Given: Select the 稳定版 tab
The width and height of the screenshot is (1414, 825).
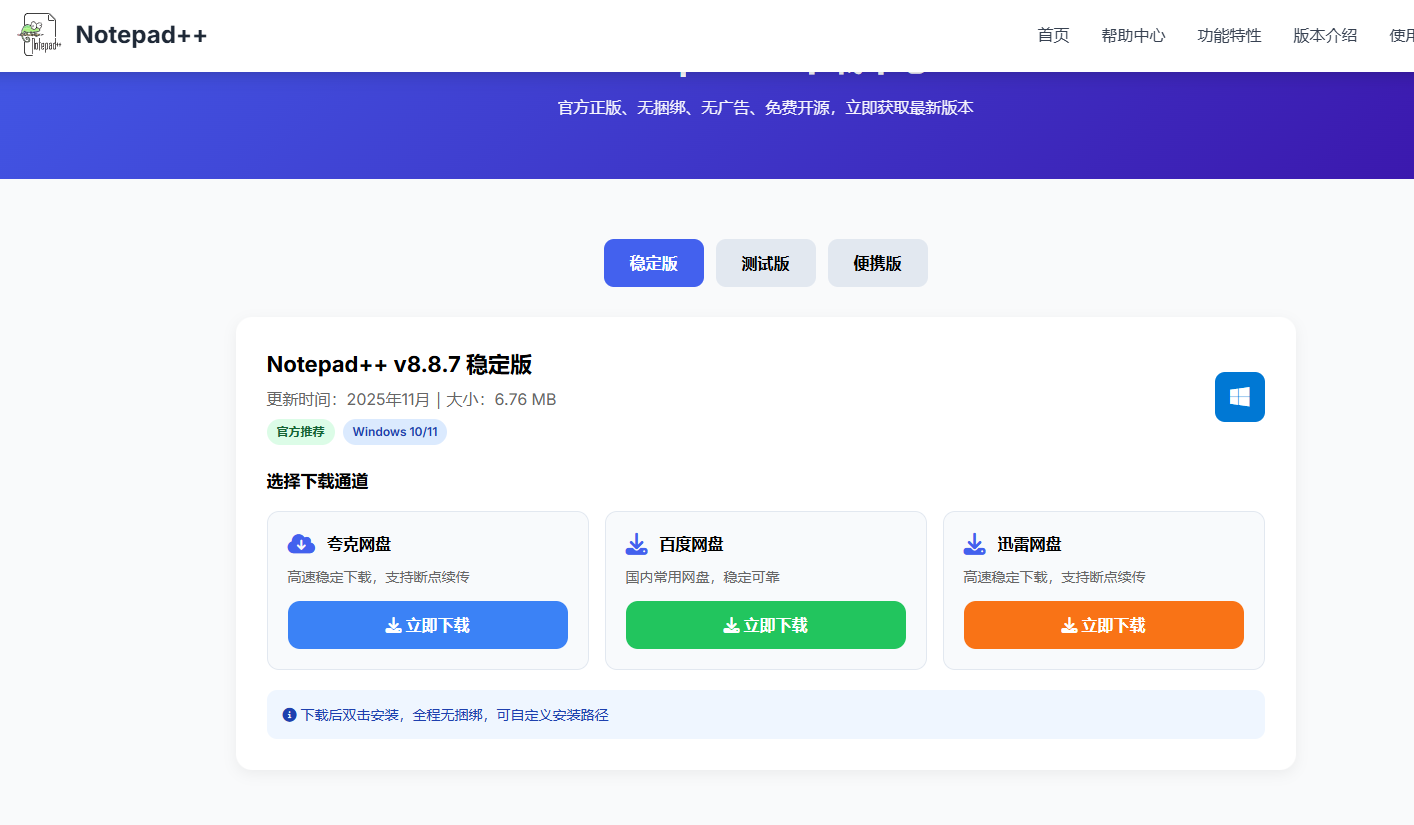Looking at the screenshot, I should (654, 263).
